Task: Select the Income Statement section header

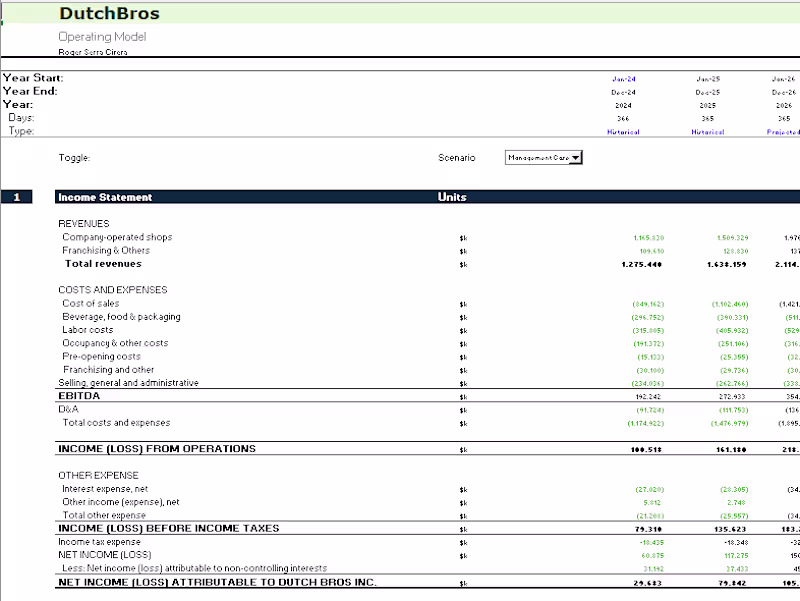Action: tap(105, 197)
